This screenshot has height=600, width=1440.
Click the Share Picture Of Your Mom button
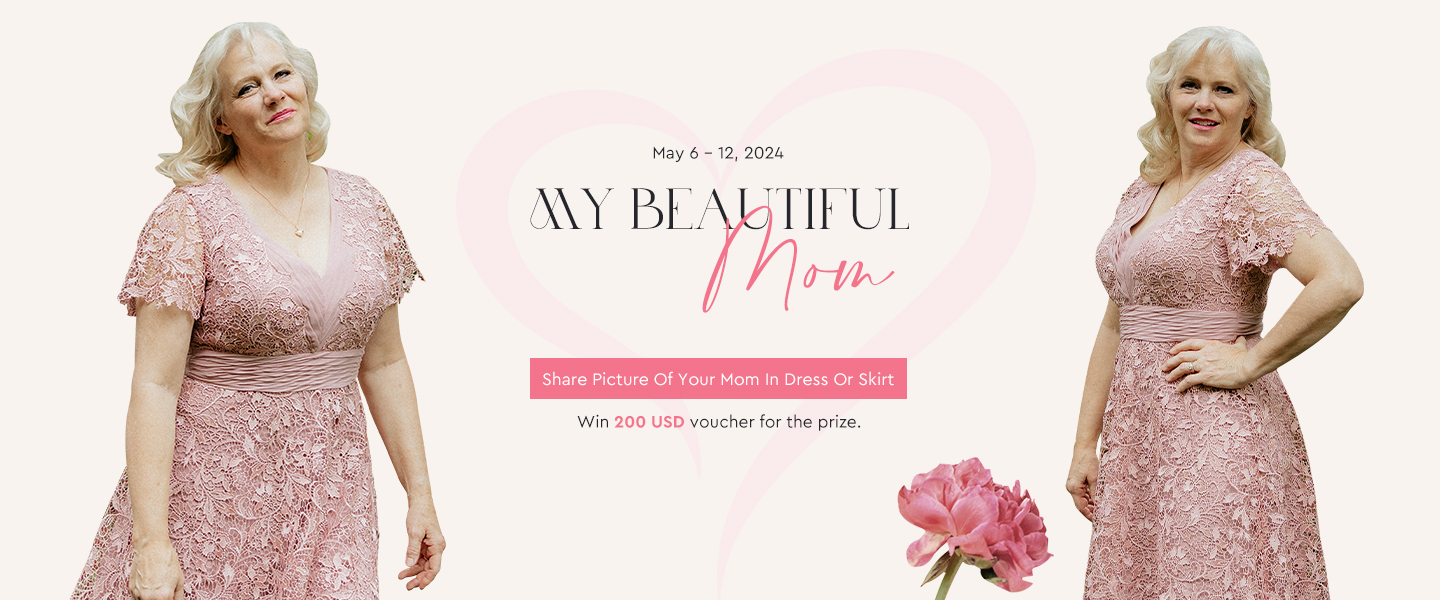coord(718,379)
